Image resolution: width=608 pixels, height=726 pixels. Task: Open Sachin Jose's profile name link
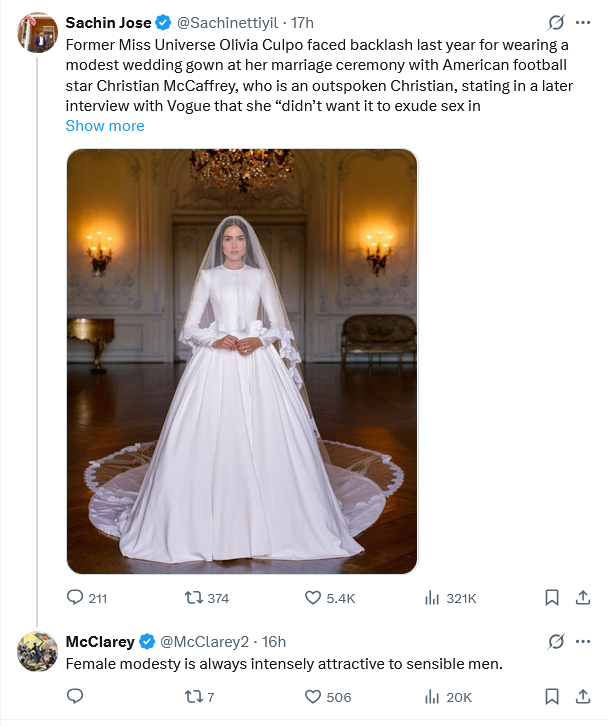(108, 22)
